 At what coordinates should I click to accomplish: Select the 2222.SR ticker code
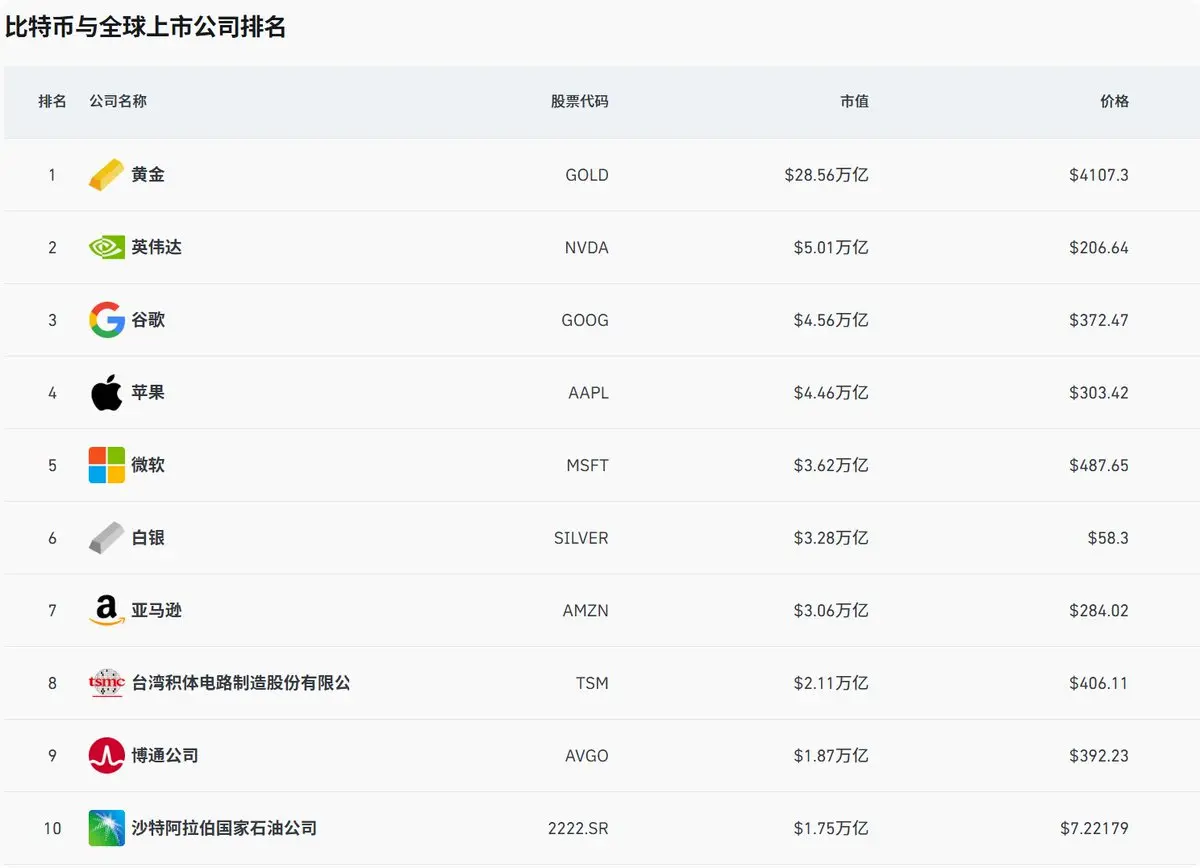click(x=578, y=828)
